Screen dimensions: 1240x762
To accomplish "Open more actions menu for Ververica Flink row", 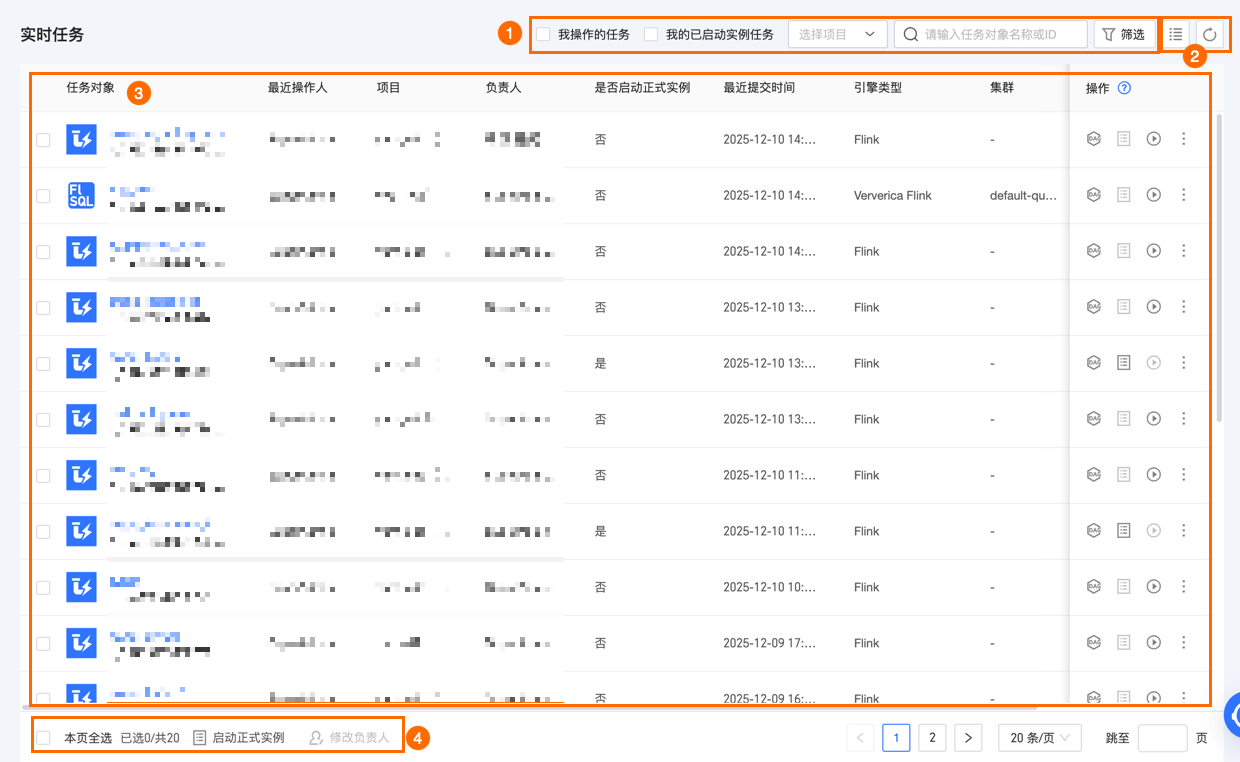I will pyautogui.click(x=1184, y=195).
